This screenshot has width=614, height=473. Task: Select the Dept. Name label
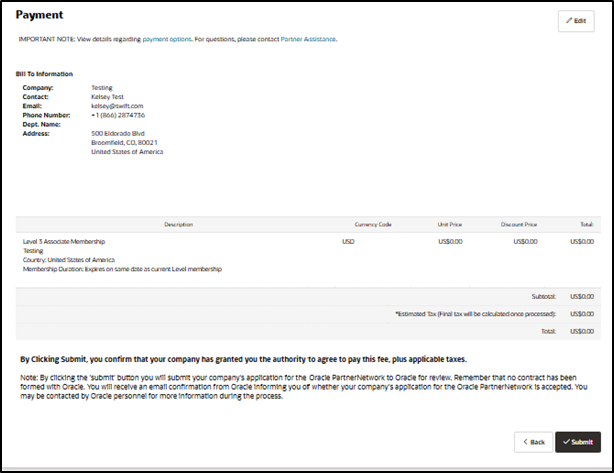point(42,125)
